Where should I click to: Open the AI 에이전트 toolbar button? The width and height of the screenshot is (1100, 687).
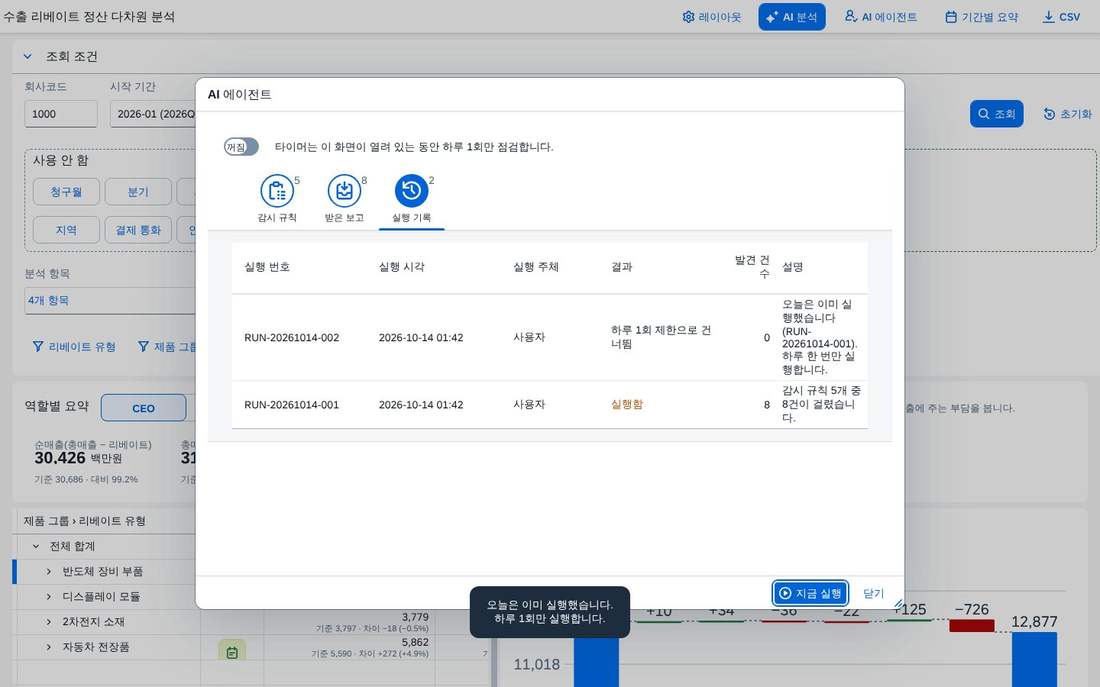[880, 17]
